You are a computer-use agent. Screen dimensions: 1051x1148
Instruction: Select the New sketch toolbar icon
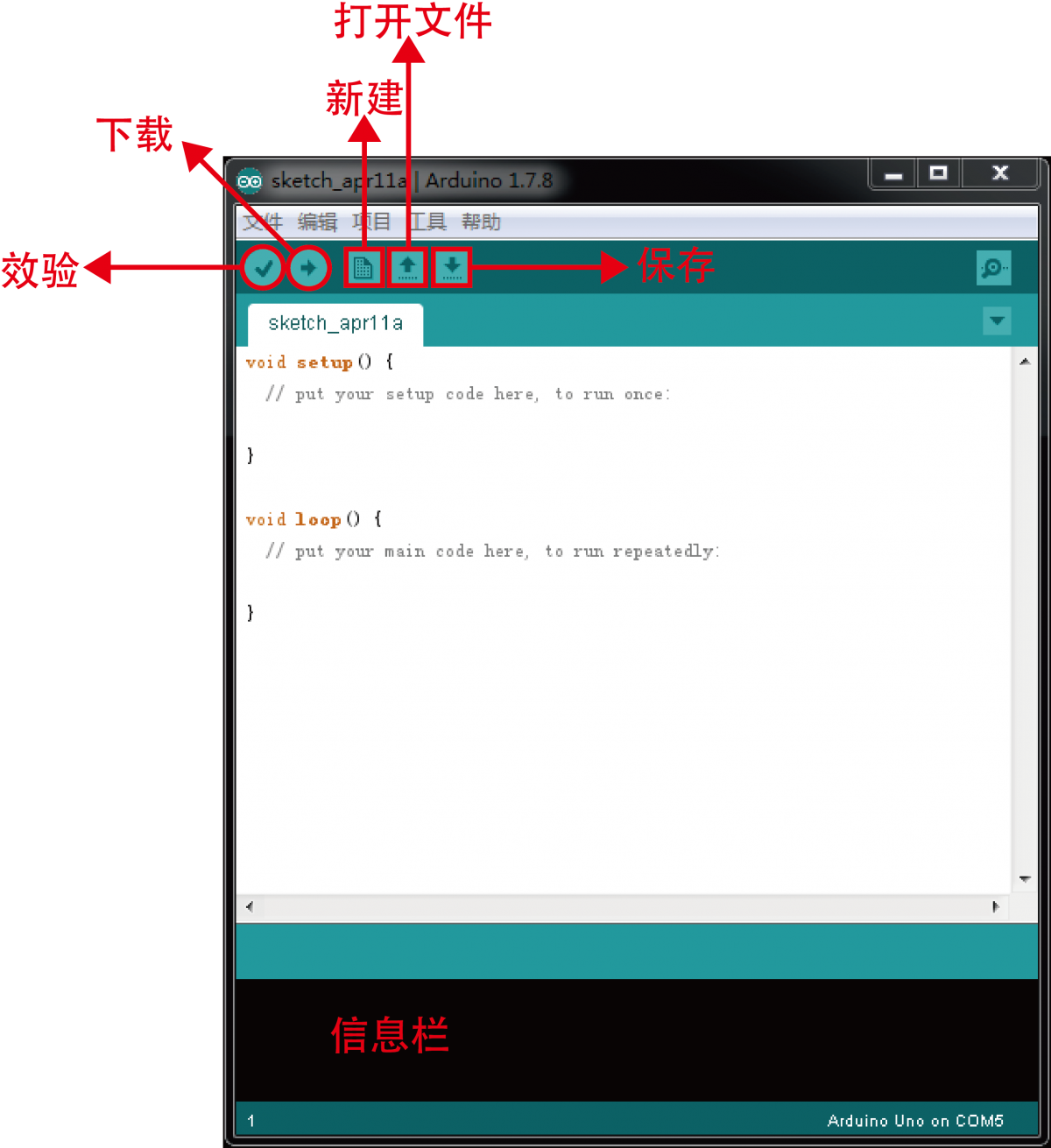point(363,267)
